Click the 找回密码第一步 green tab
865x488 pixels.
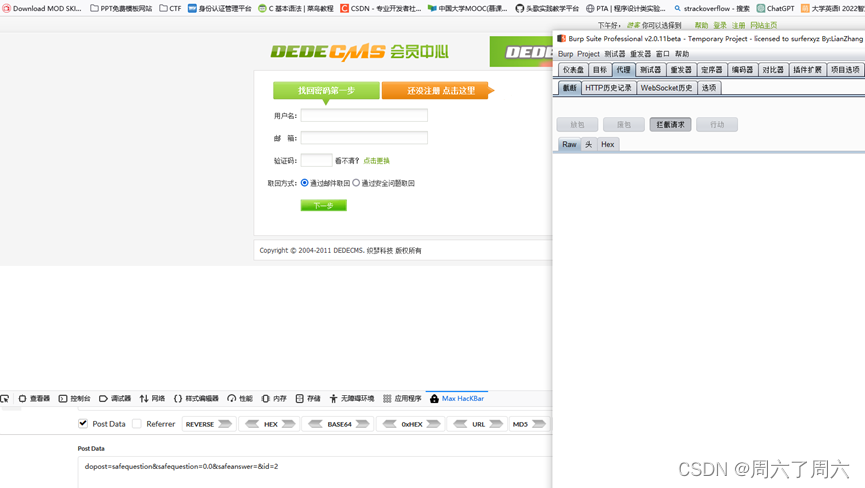[326, 90]
